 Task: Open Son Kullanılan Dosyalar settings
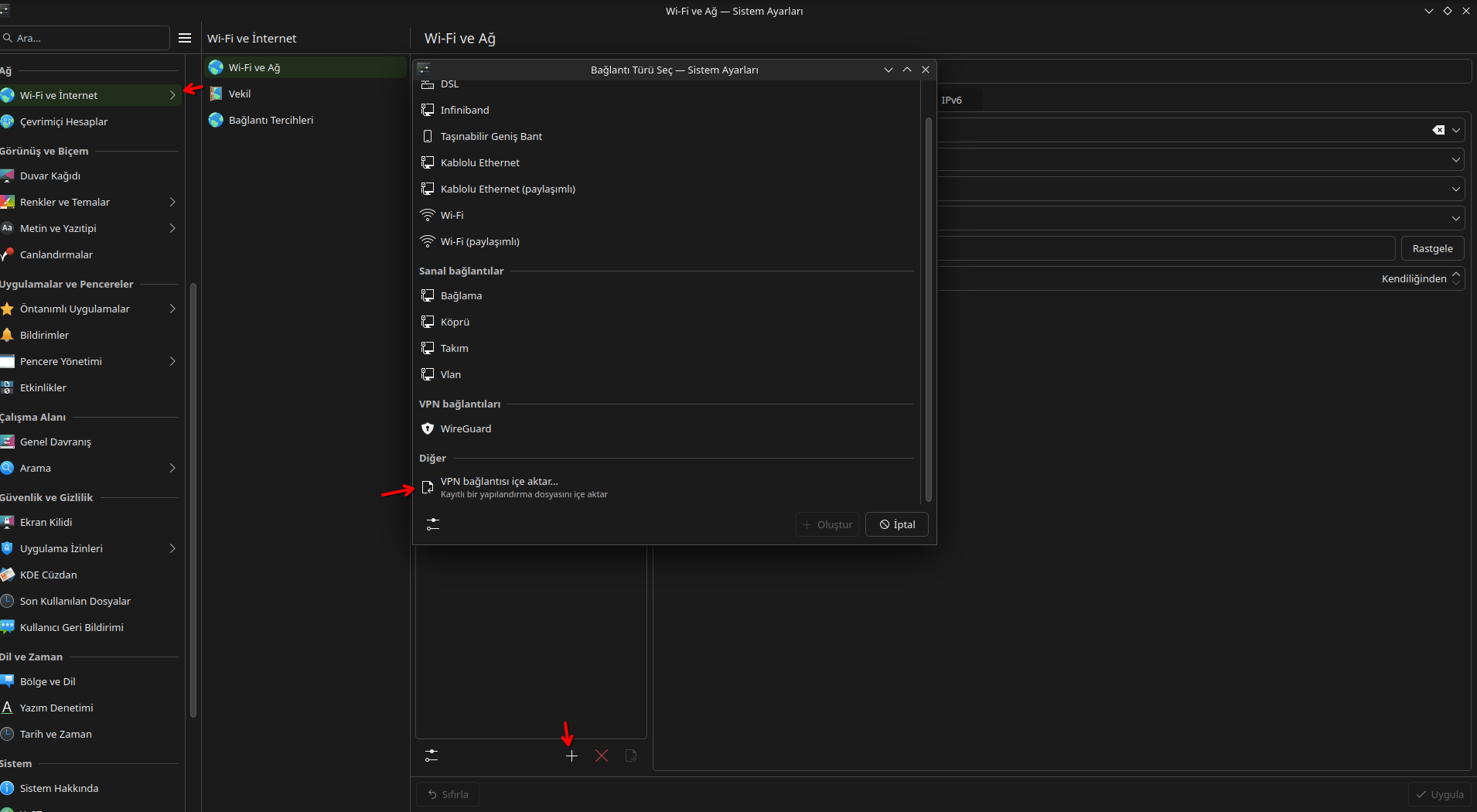click(x=90, y=601)
